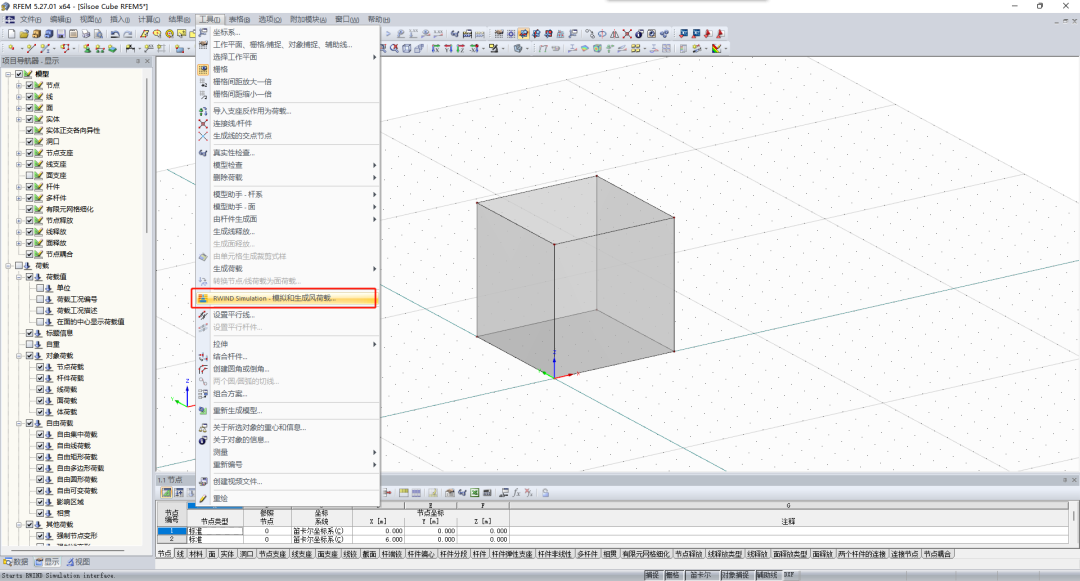Collapse the 对象荷载 tree node
The width and height of the screenshot is (1080, 581).
tap(19, 356)
